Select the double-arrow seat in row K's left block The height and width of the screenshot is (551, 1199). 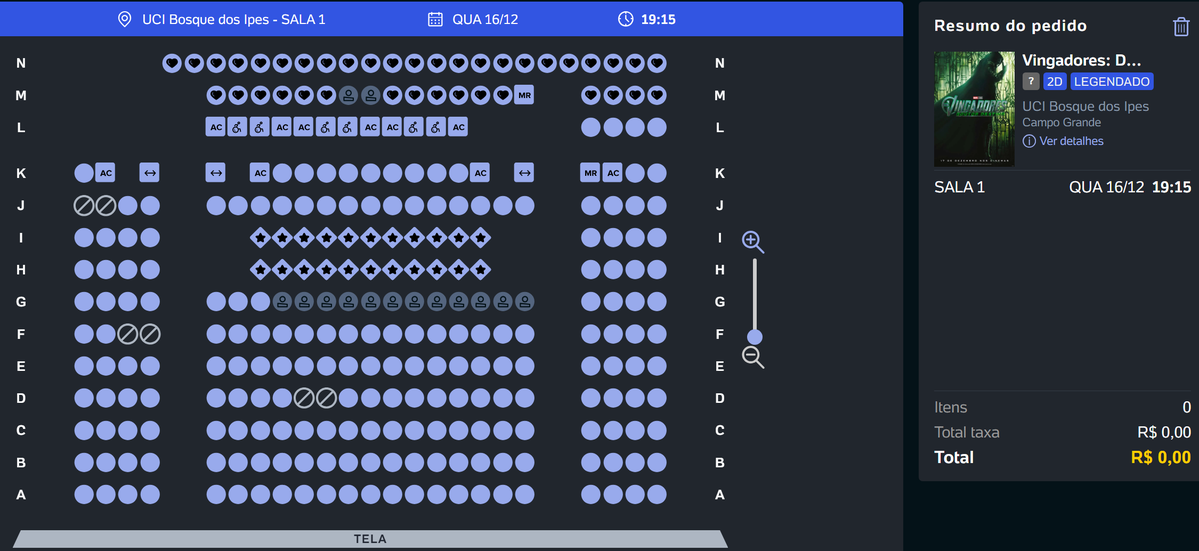coord(150,173)
